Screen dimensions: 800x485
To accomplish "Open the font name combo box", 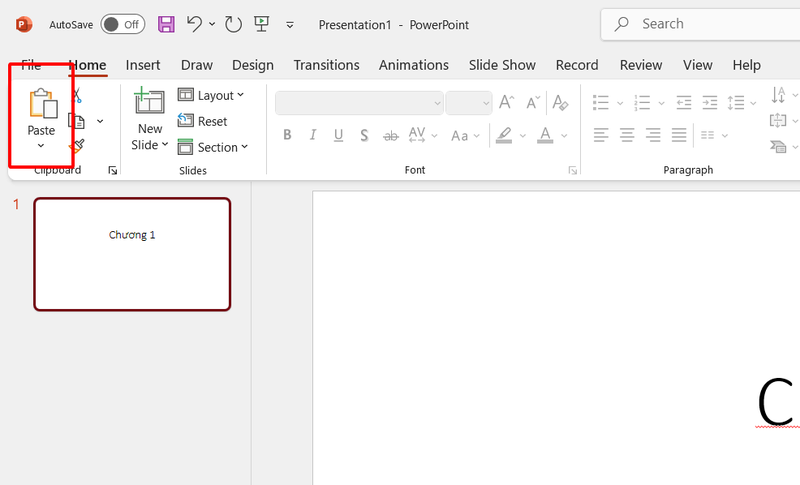I will (359, 103).
